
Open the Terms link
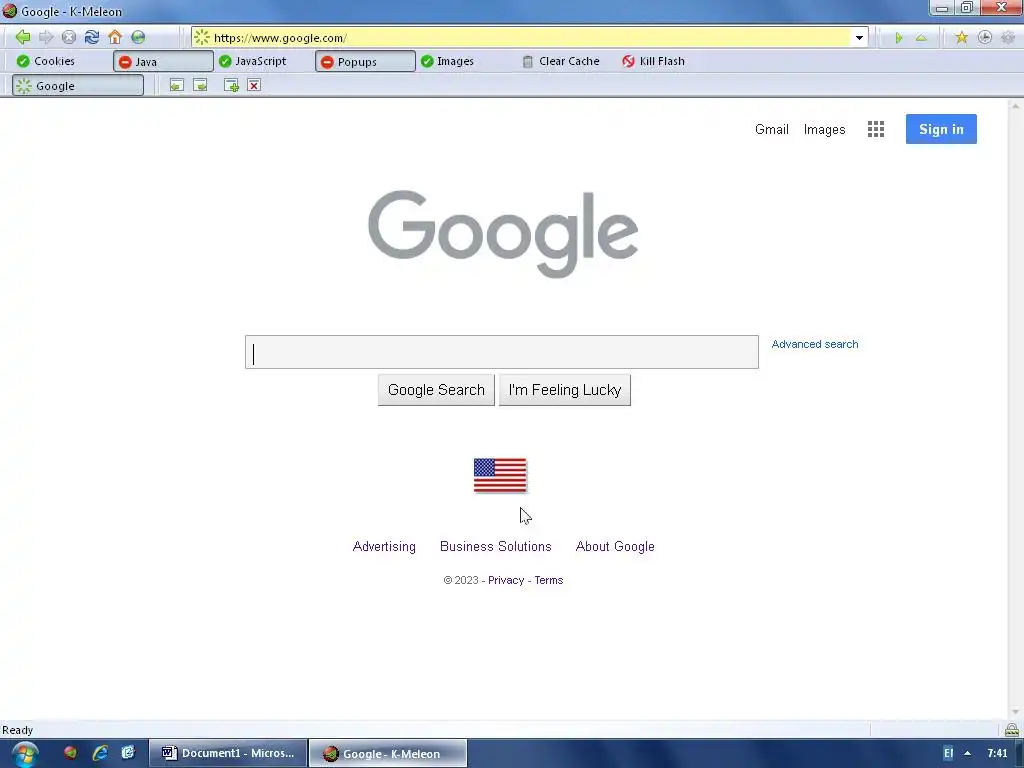click(x=549, y=580)
